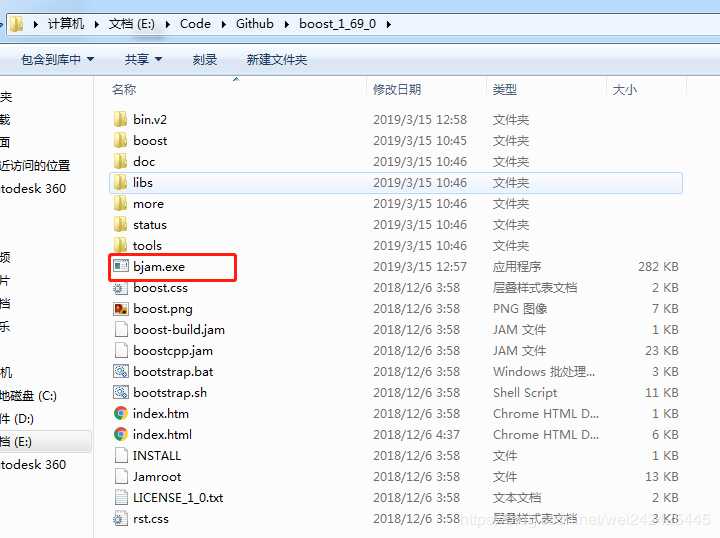Select the index.html file name

coord(162,434)
